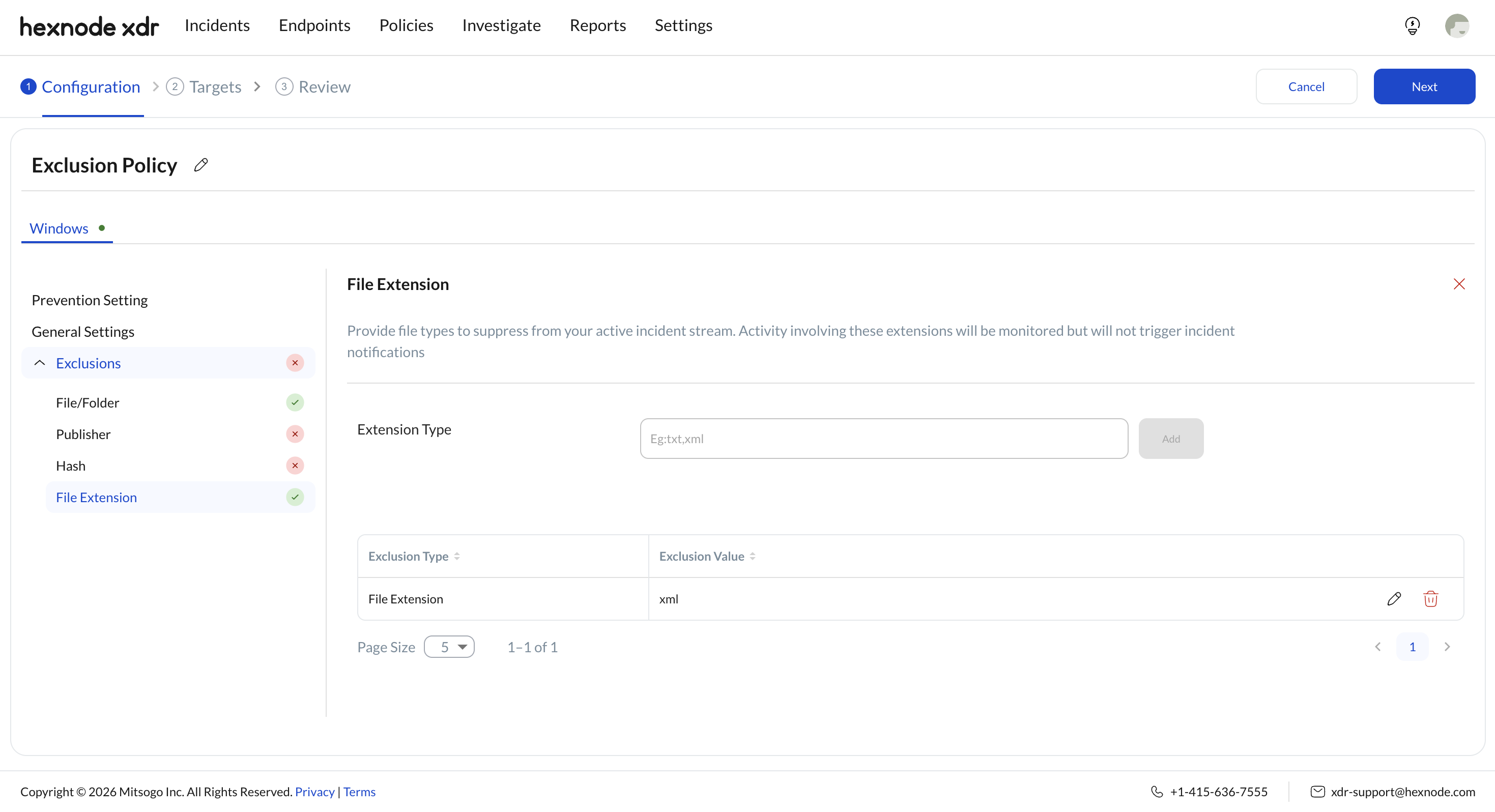
Task: Click the hexnode xdr logo
Action: click(x=90, y=26)
